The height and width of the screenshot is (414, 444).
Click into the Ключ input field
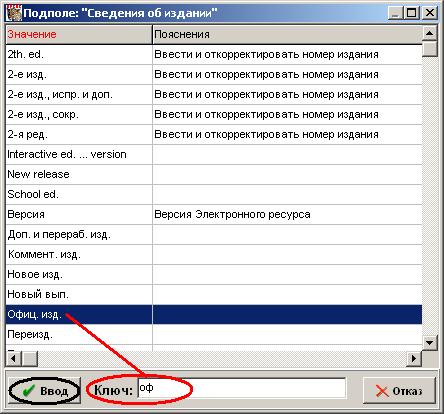pyautogui.click(x=242, y=388)
